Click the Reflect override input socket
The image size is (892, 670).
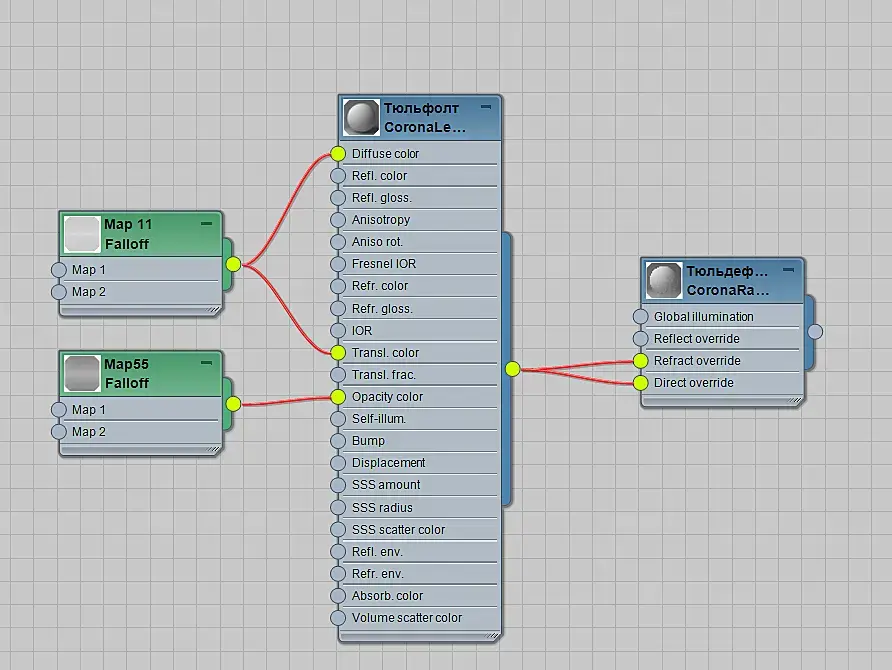(641, 339)
